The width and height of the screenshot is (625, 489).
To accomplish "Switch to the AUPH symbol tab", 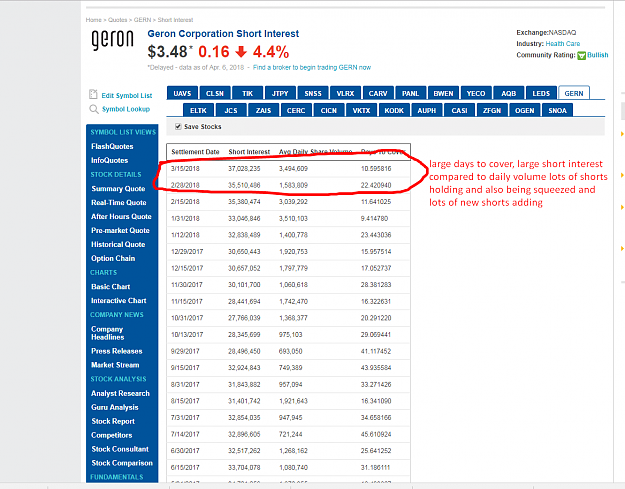I will point(427,110).
